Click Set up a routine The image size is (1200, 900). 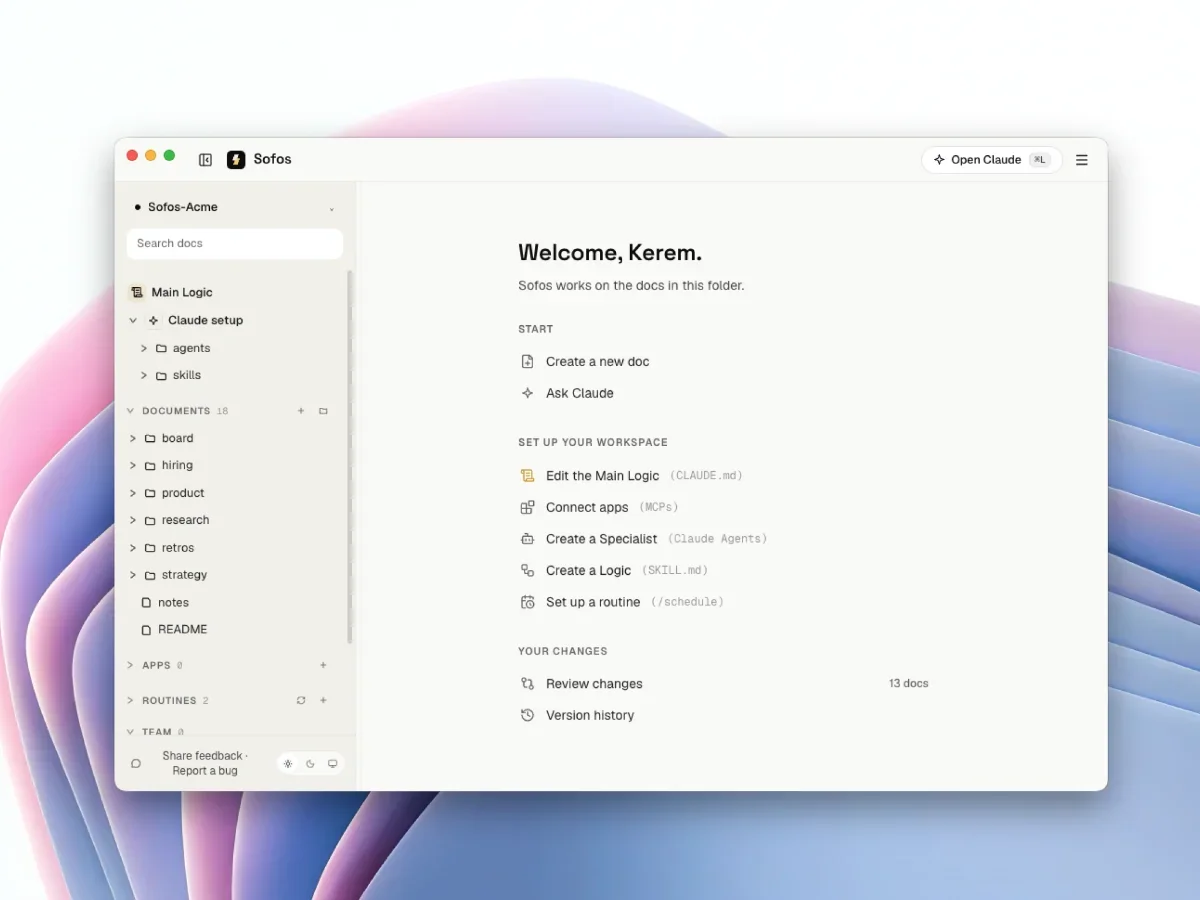593,602
